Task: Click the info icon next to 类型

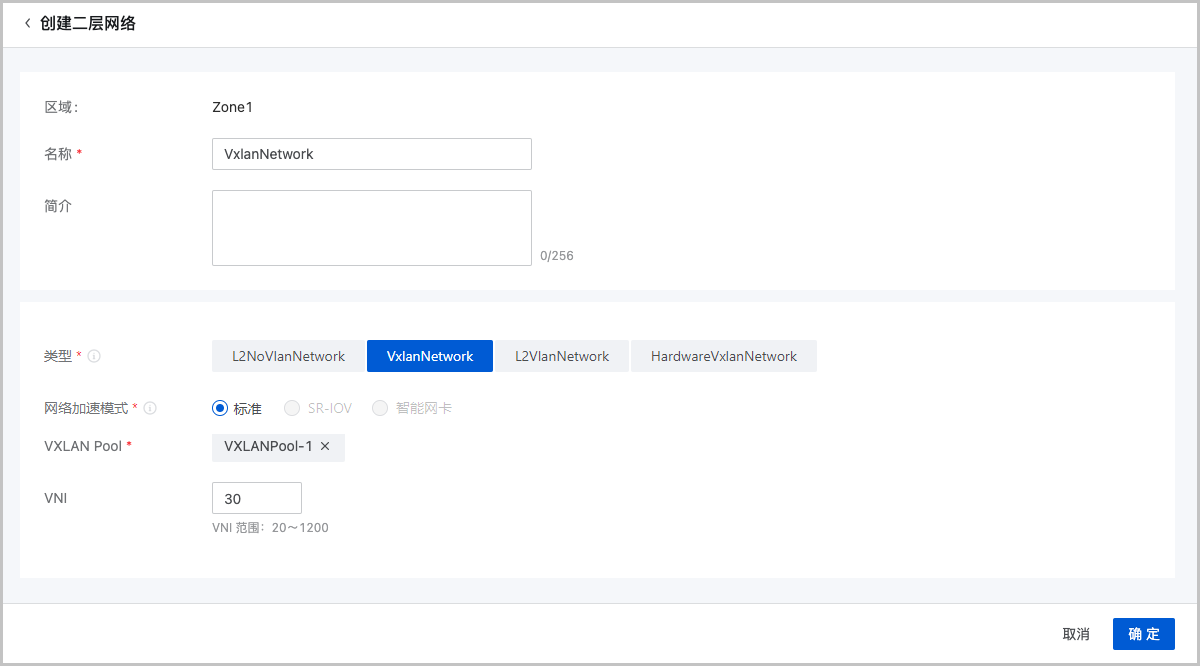Action: click(92, 355)
